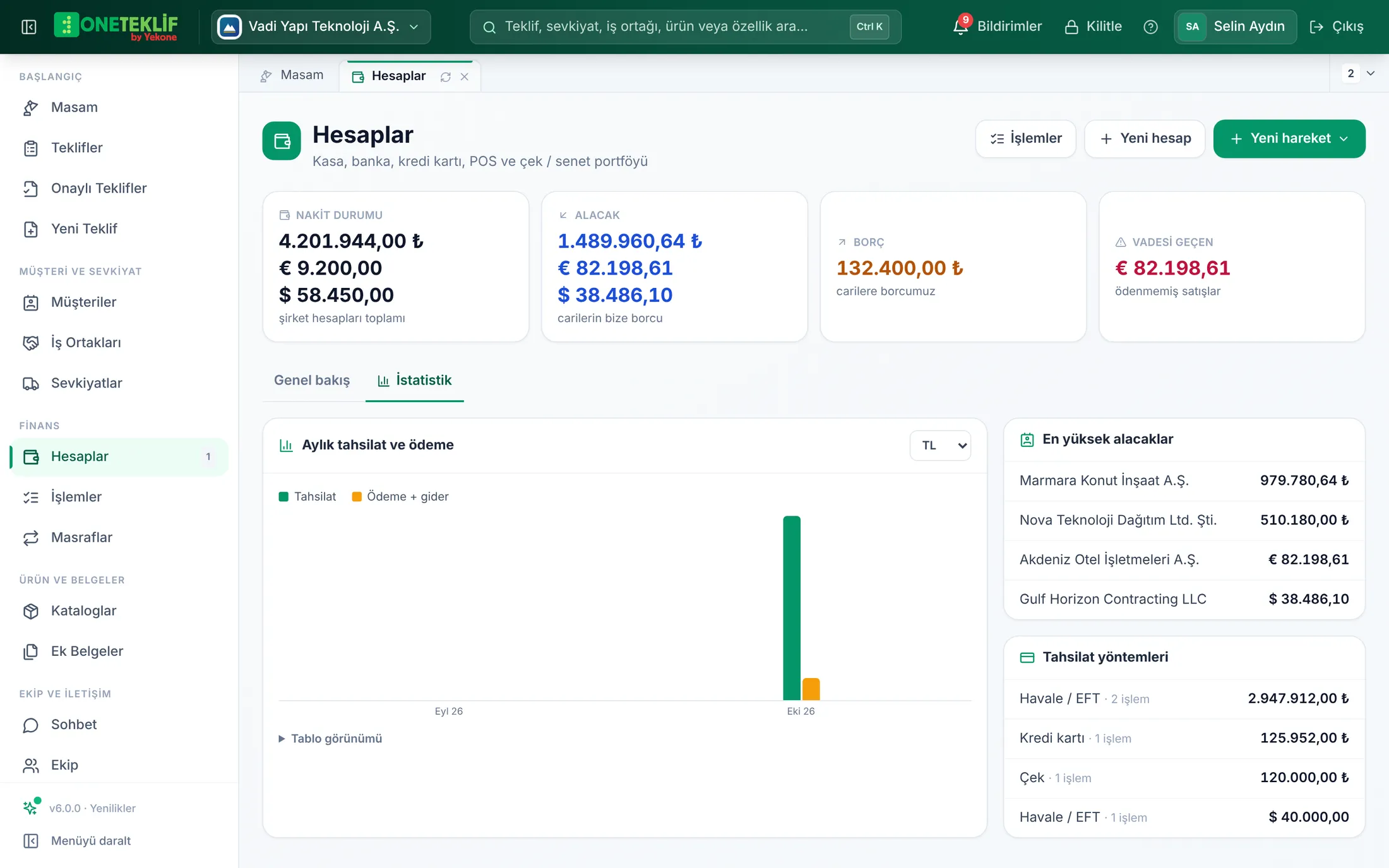Click Çıkış to log out
The width and height of the screenshot is (1389, 868).
click(x=1337, y=27)
